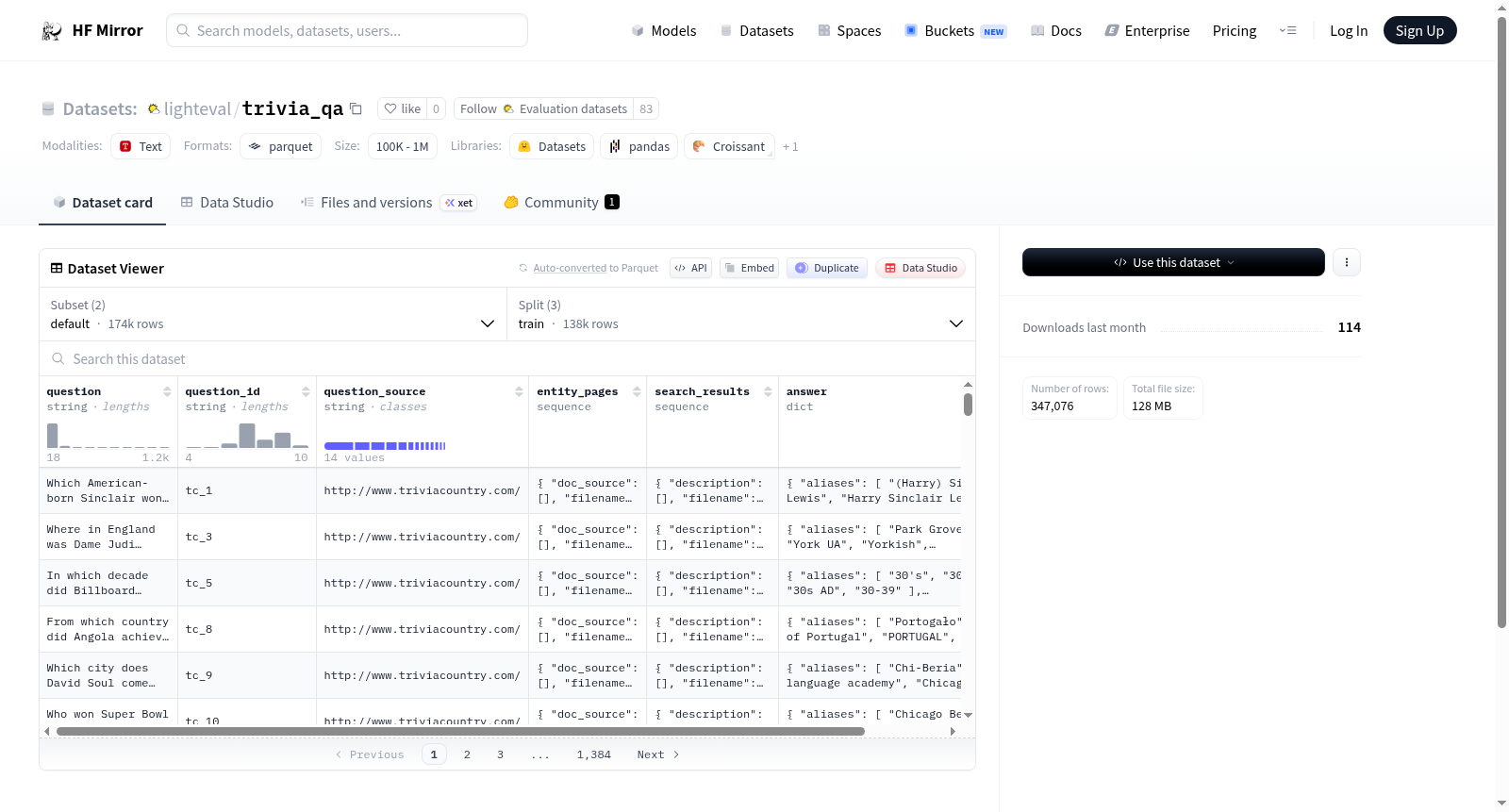Viewport: 1509px width, 812px height.
Task: Click the question lengths histogram
Action: (108, 436)
